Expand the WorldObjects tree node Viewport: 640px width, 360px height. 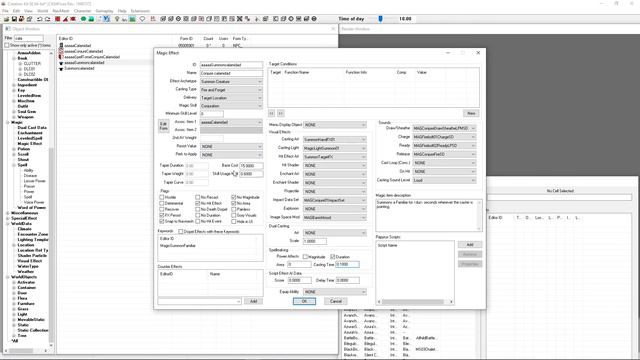point(8,277)
